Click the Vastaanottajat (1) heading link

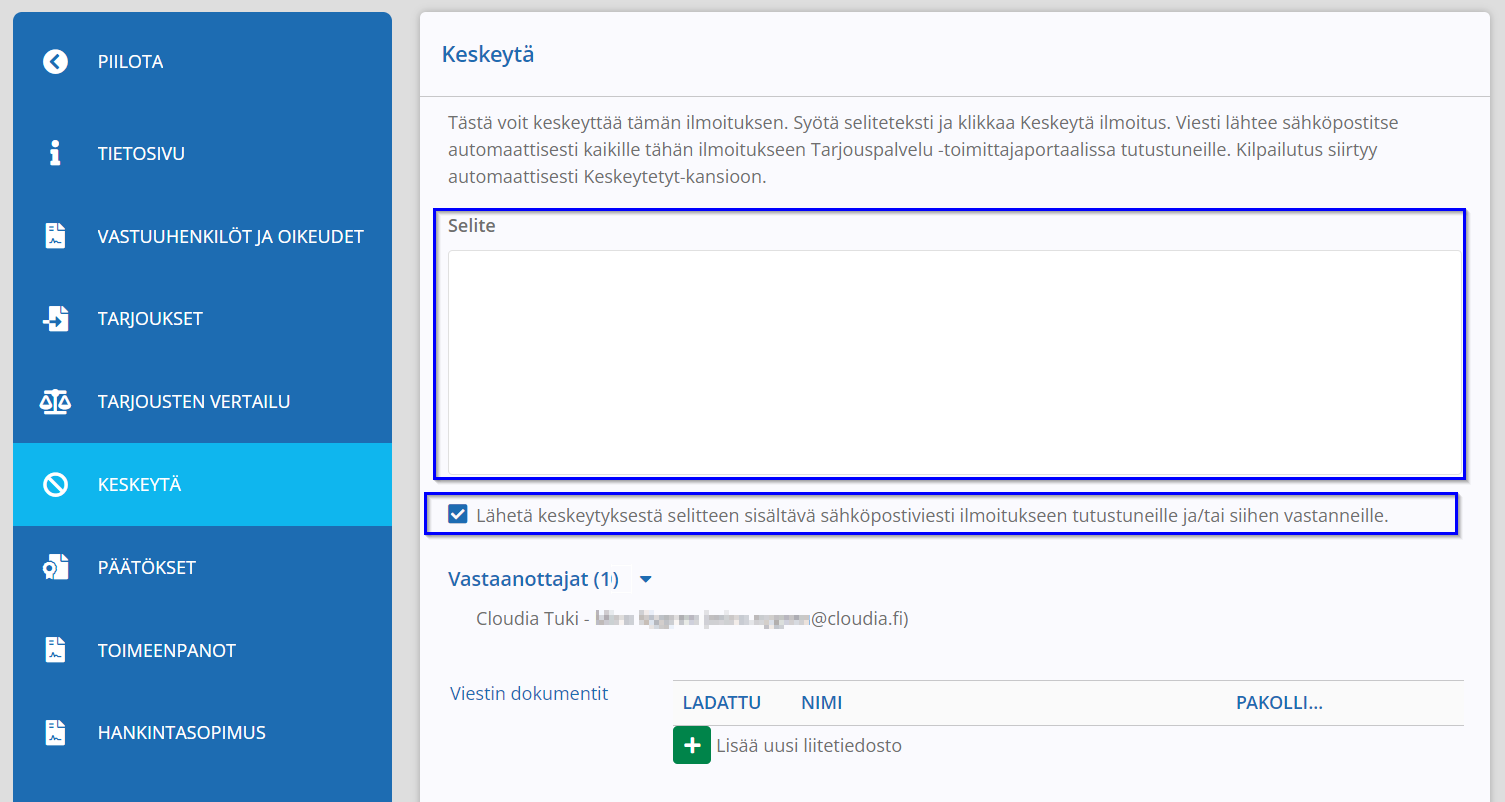[533, 579]
